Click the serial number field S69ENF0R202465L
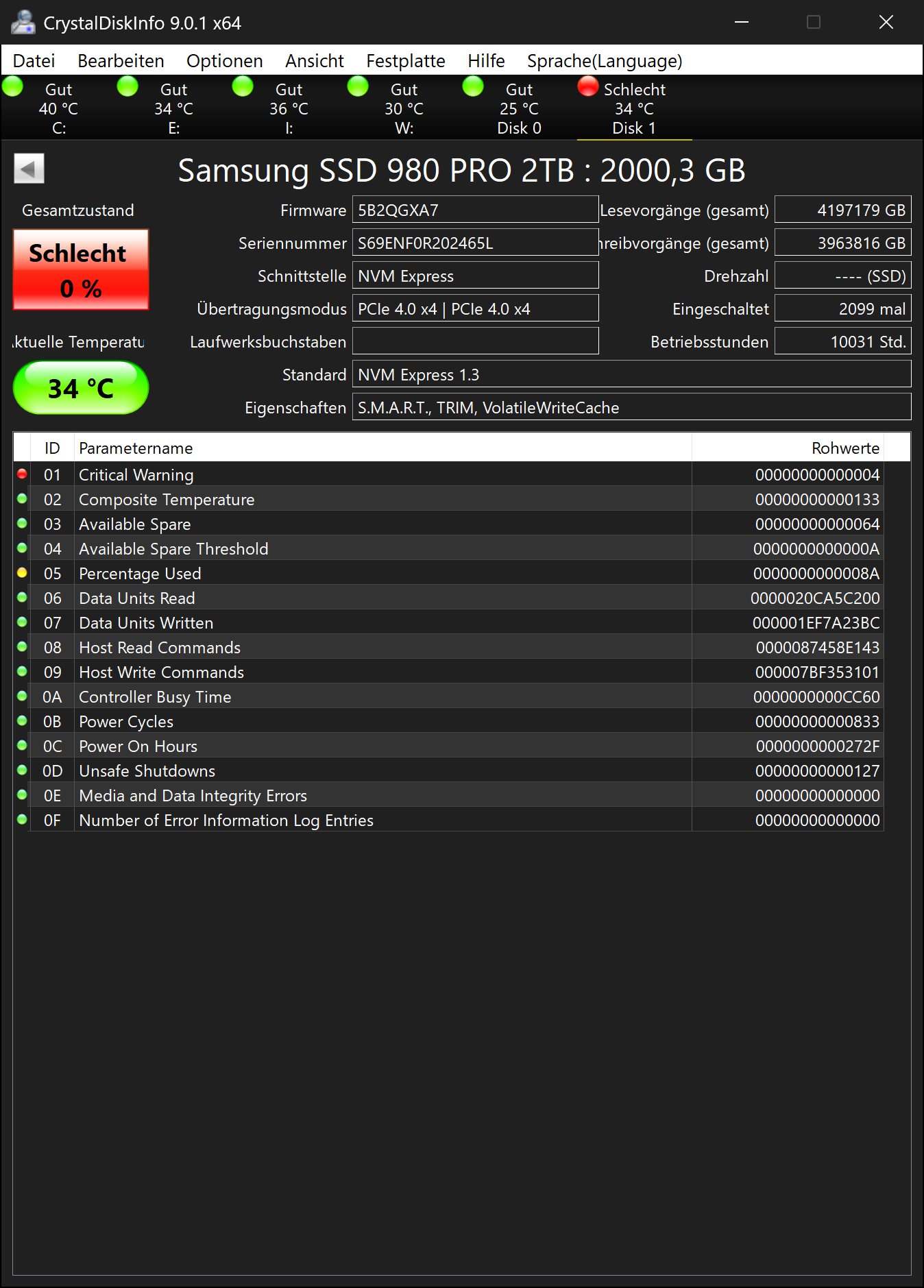The image size is (924, 1288). click(475, 243)
